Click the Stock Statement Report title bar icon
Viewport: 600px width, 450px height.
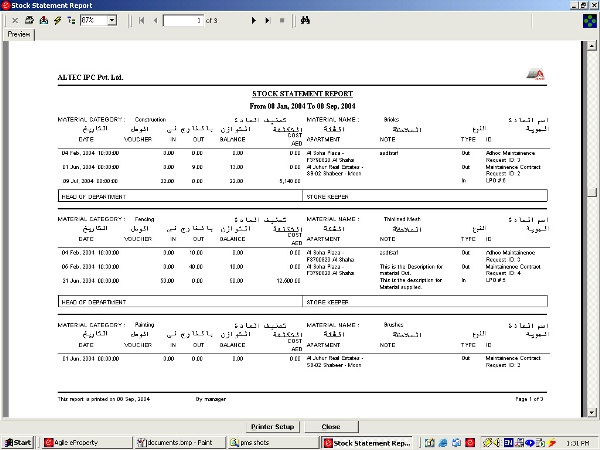(5, 5)
